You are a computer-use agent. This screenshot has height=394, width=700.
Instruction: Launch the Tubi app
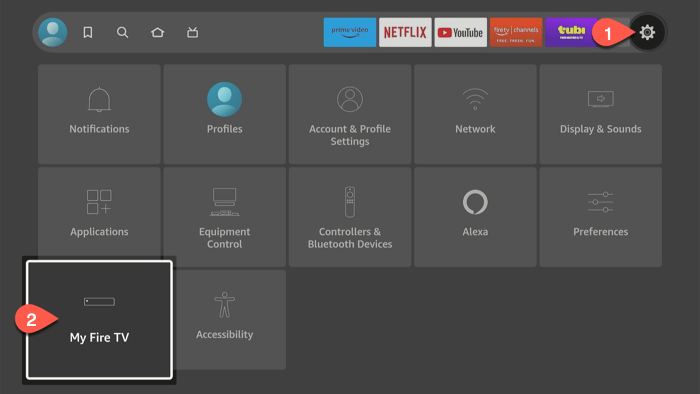[571, 32]
